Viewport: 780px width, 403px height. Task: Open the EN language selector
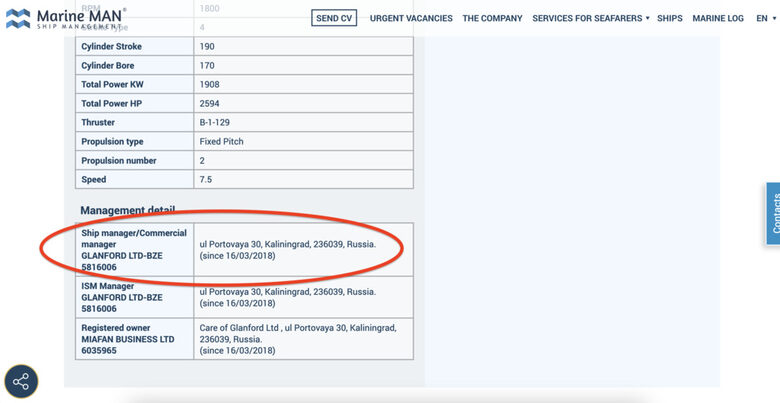[x=765, y=18]
